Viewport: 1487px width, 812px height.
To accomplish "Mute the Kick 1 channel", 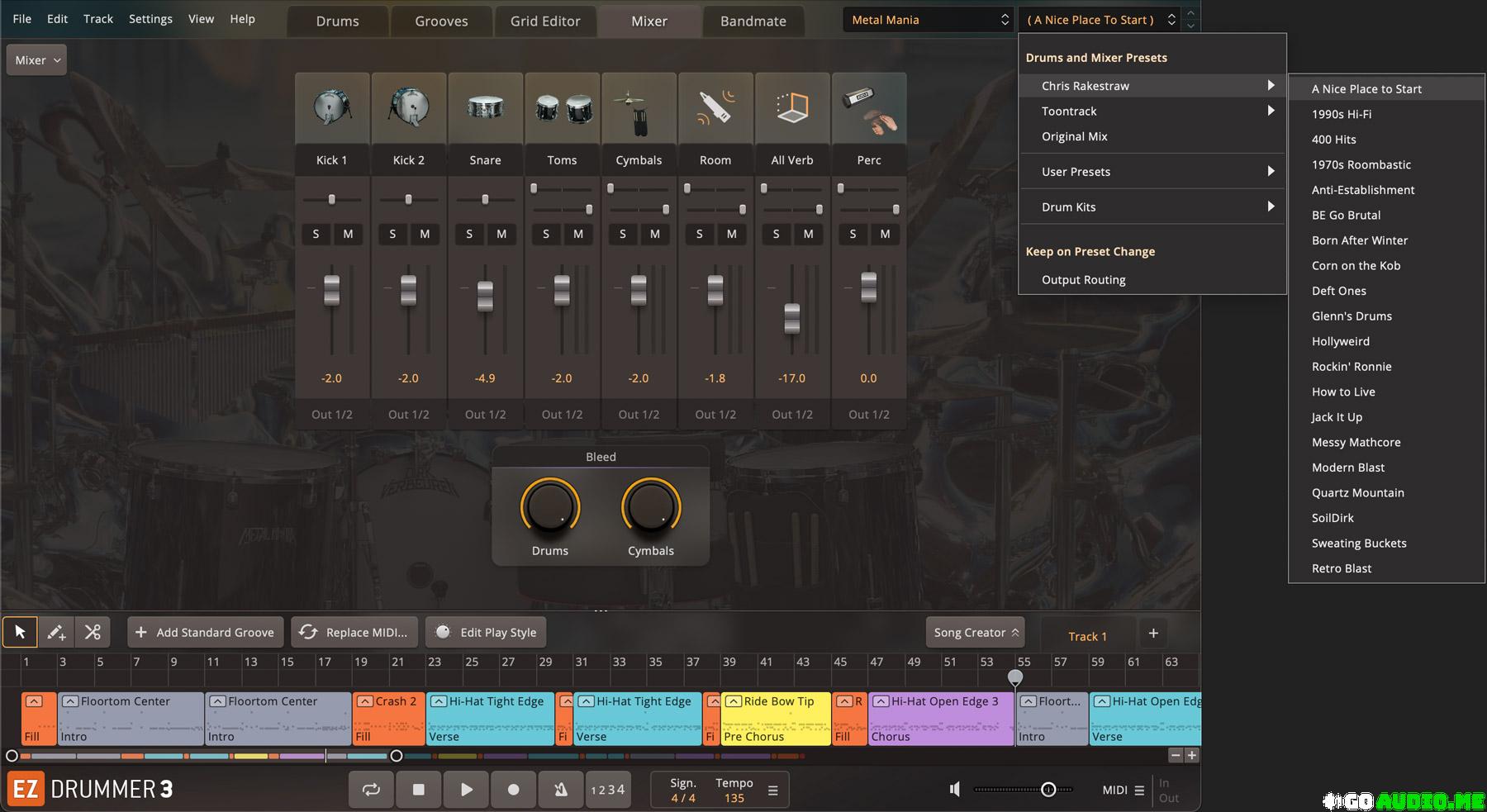I will click(x=348, y=234).
